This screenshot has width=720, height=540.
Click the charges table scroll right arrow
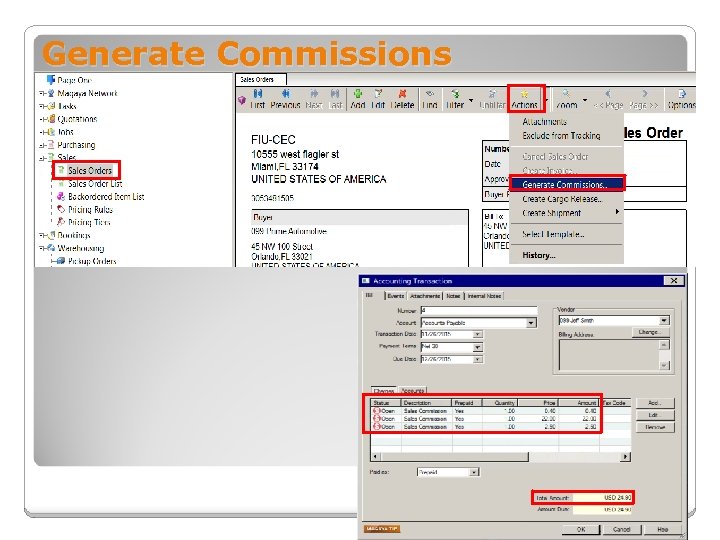[626, 456]
